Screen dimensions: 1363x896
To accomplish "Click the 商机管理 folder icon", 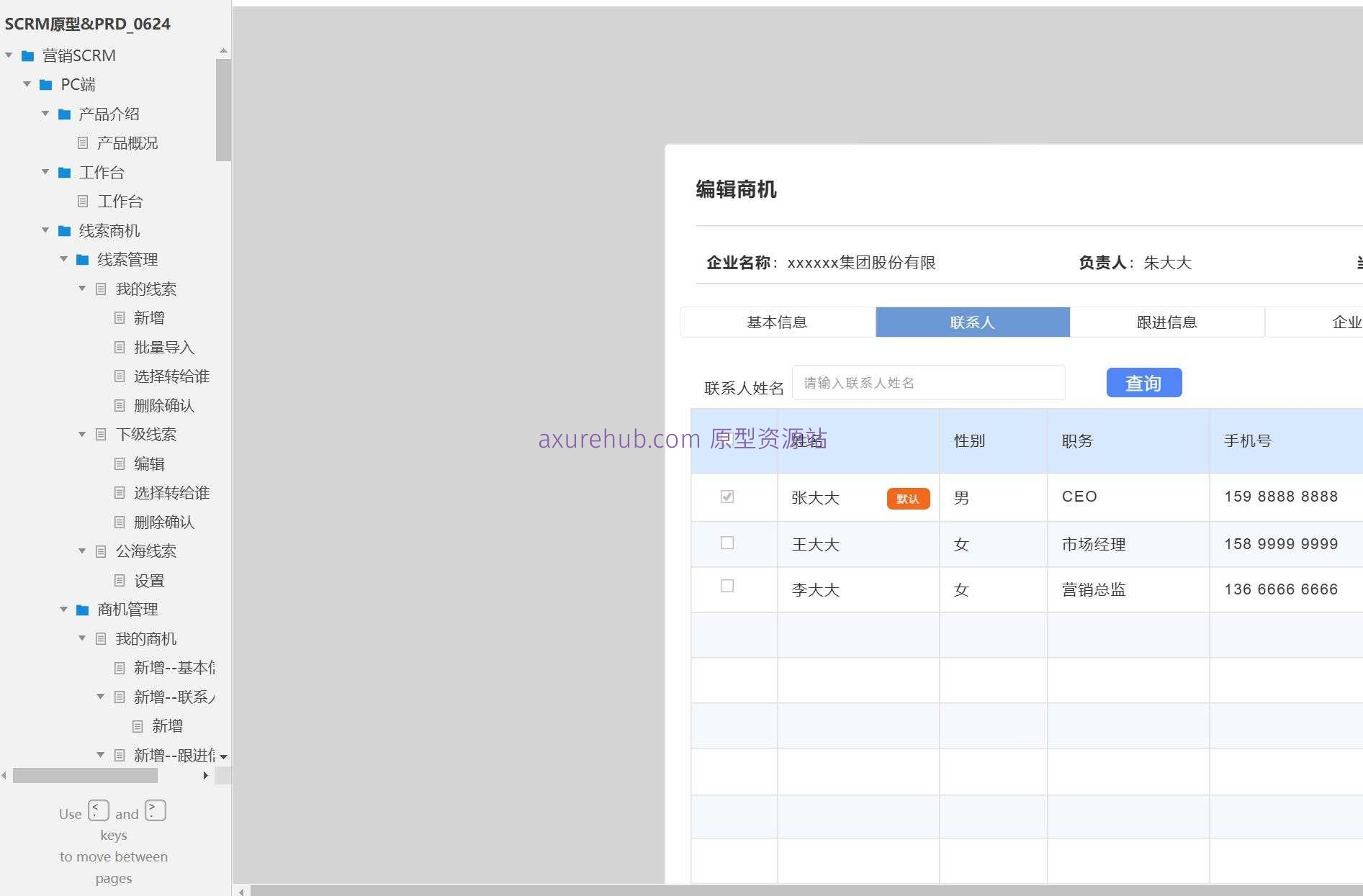I will point(82,610).
